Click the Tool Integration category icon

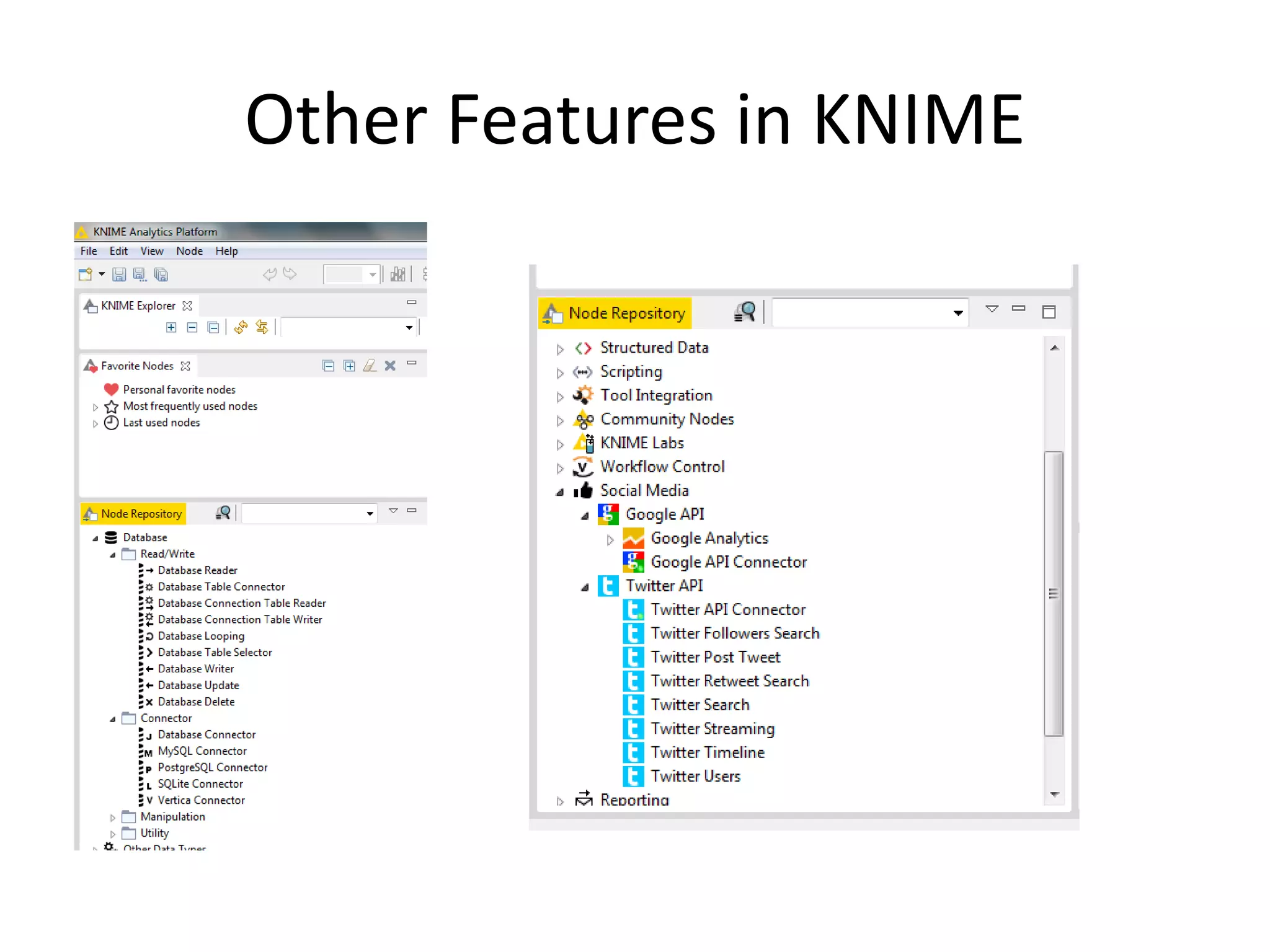pyautogui.click(x=582, y=395)
